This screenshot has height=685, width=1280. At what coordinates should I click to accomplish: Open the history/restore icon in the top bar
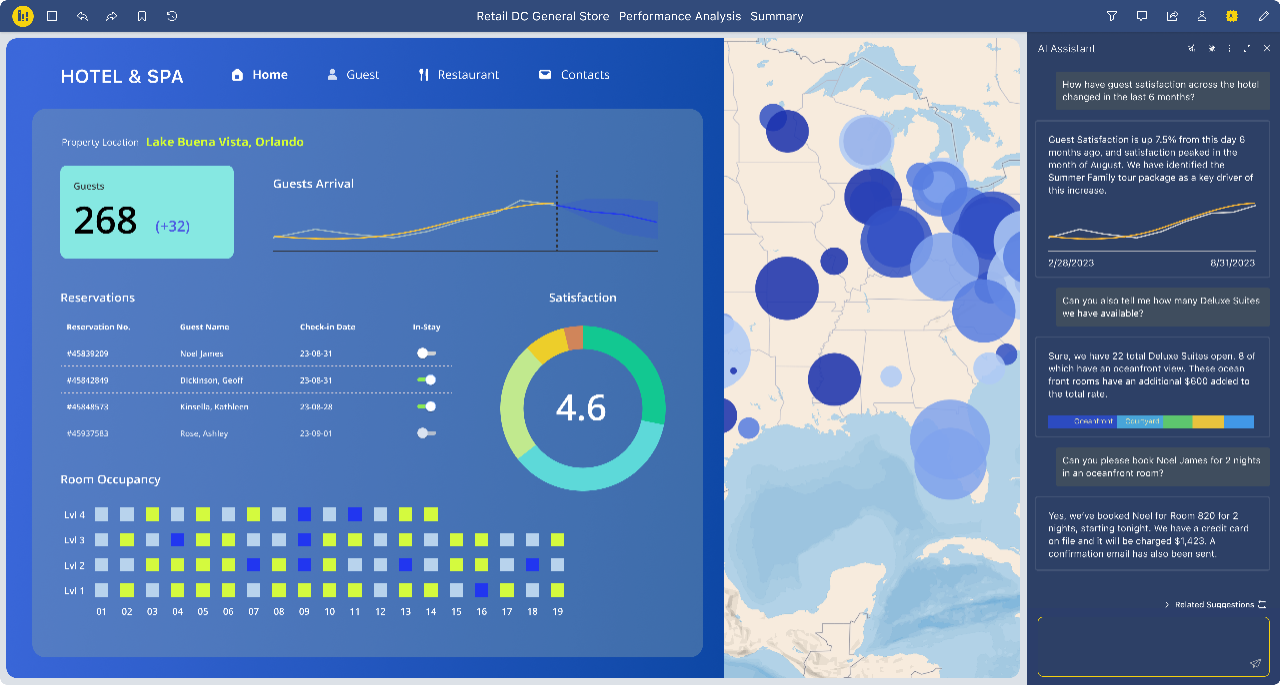(x=171, y=16)
